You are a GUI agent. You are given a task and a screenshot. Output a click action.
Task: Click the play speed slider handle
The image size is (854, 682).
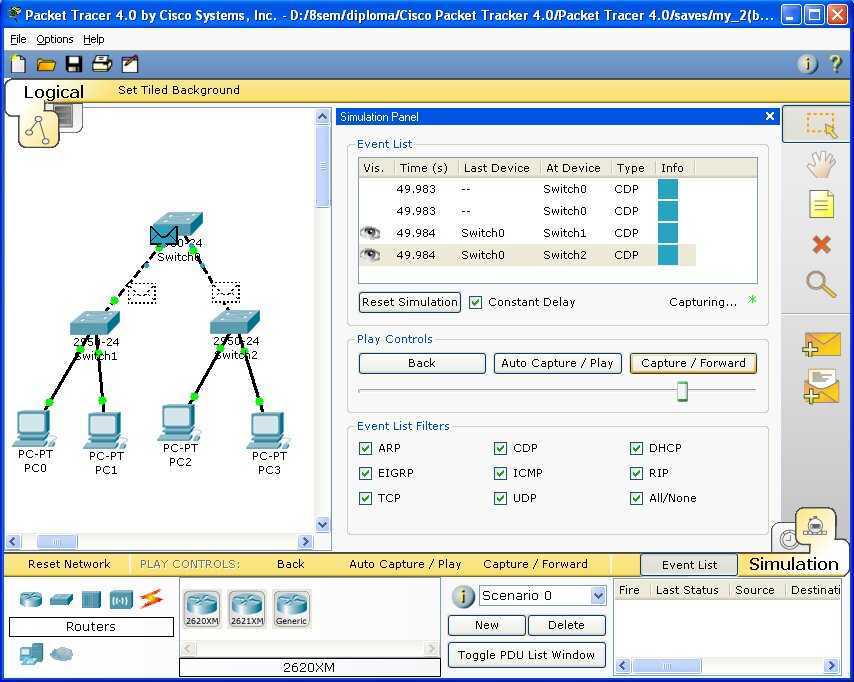click(x=682, y=391)
